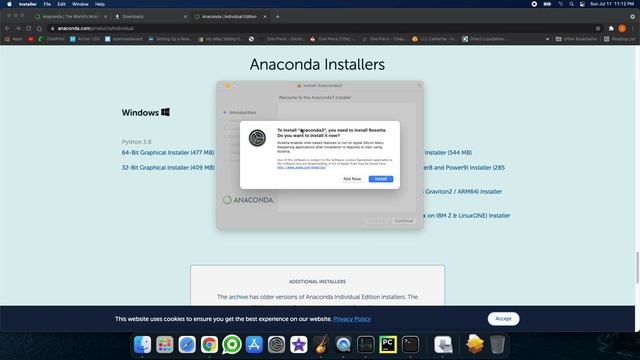Image resolution: width=640 pixels, height=360 pixels.
Task: Open the Window menu
Action: point(80,4)
